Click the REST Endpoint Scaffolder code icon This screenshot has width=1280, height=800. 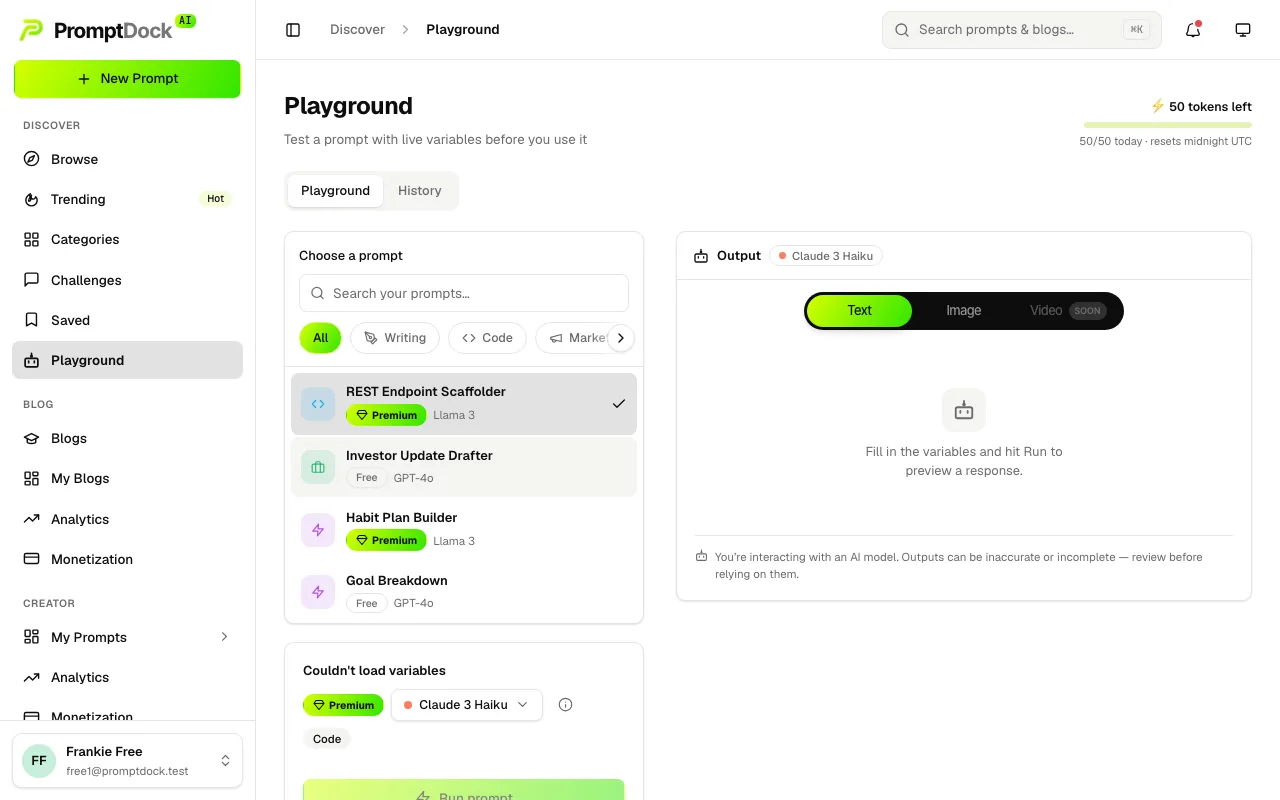pyautogui.click(x=318, y=404)
